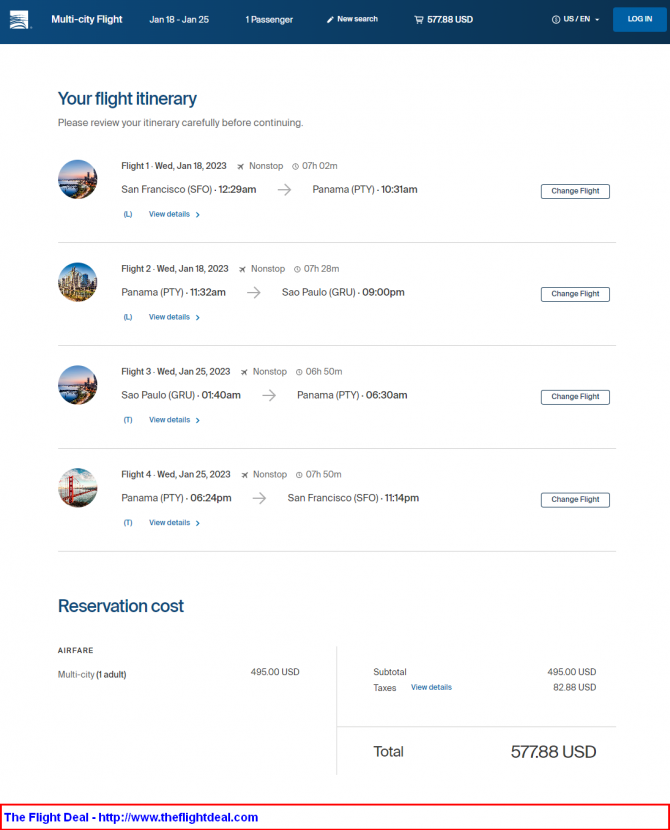Expand View details for Flight 3
The height and width of the screenshot is (830, 670).
(x=174, y=420)
